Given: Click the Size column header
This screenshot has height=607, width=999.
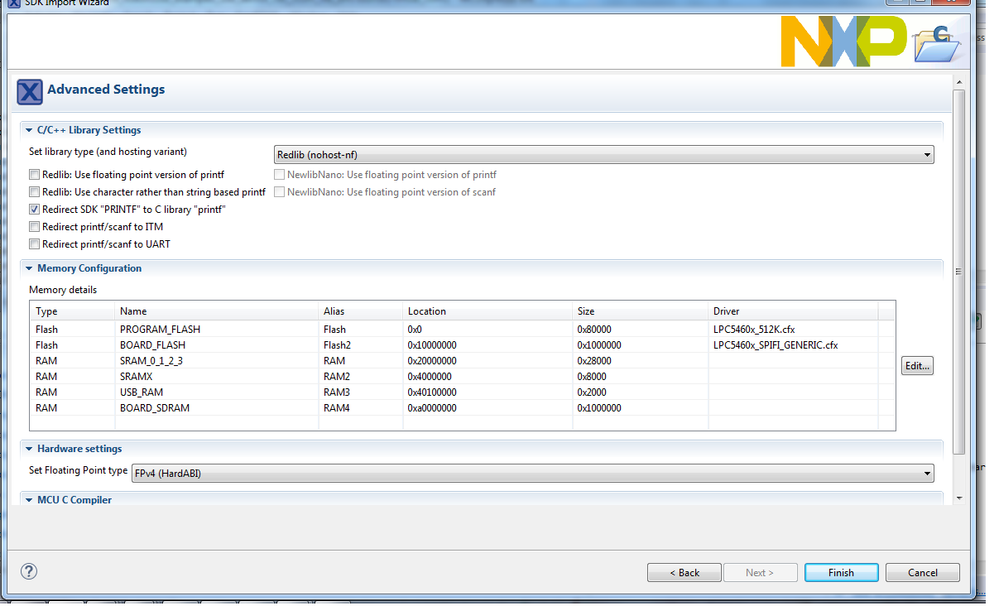Looking at the screenshot, I should [x=640, y=311].
